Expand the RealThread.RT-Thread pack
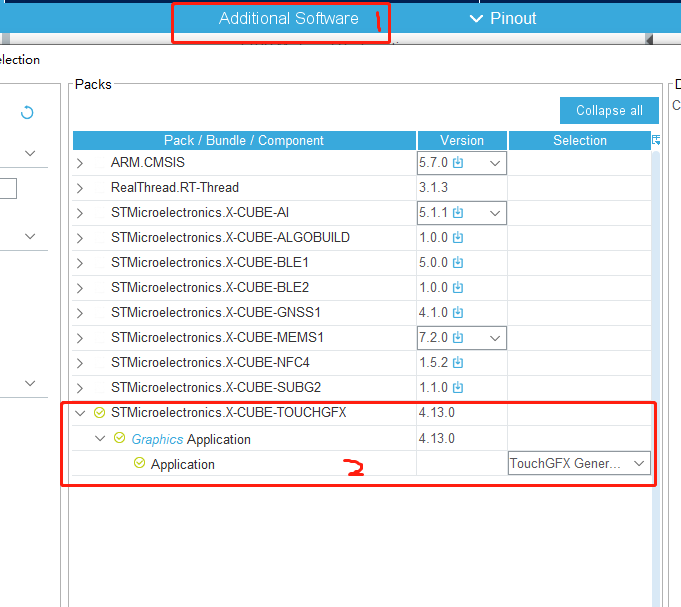 [x=79, y=188]
